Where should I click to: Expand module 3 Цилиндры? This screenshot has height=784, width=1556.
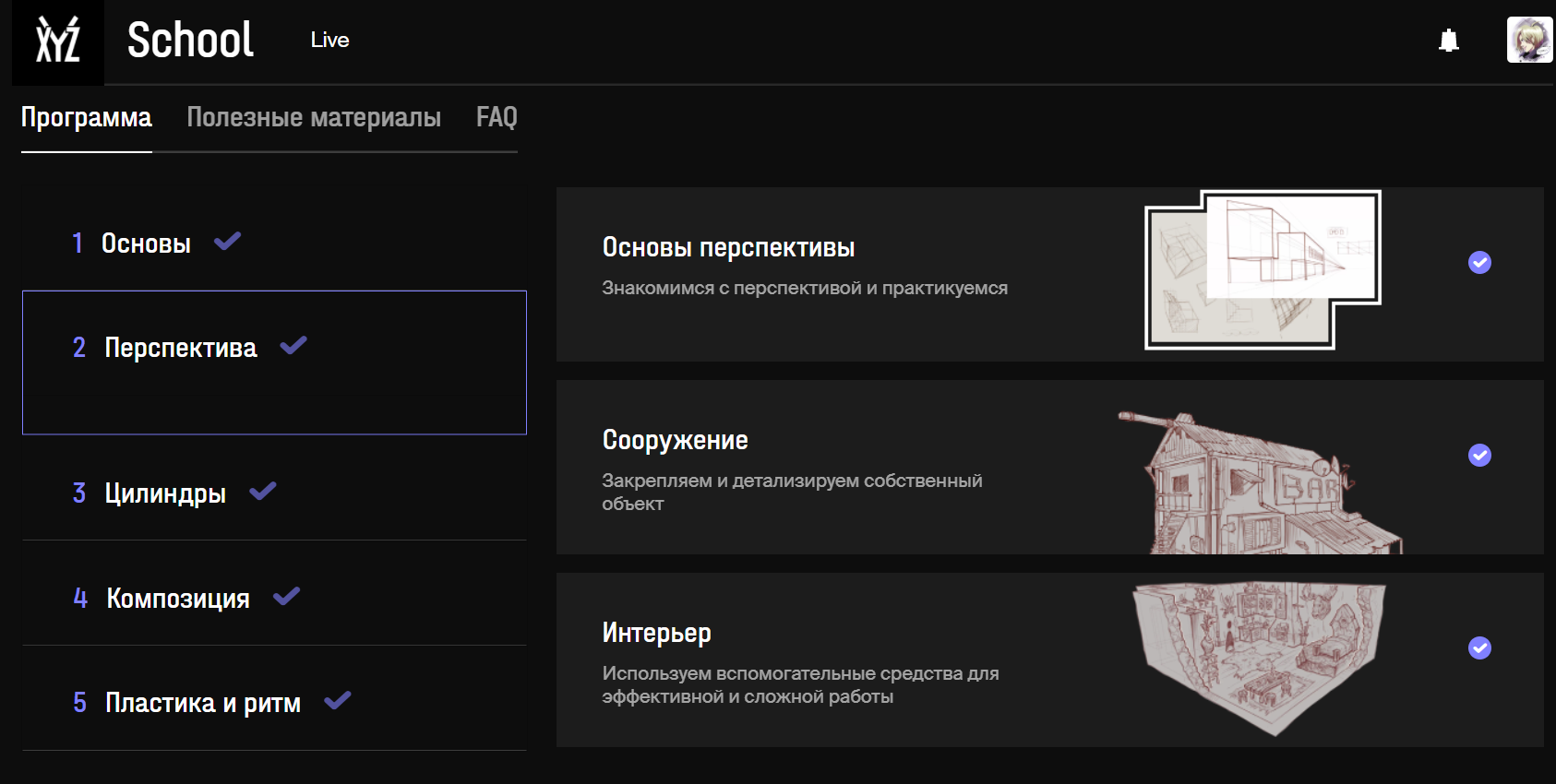point(164,493)
